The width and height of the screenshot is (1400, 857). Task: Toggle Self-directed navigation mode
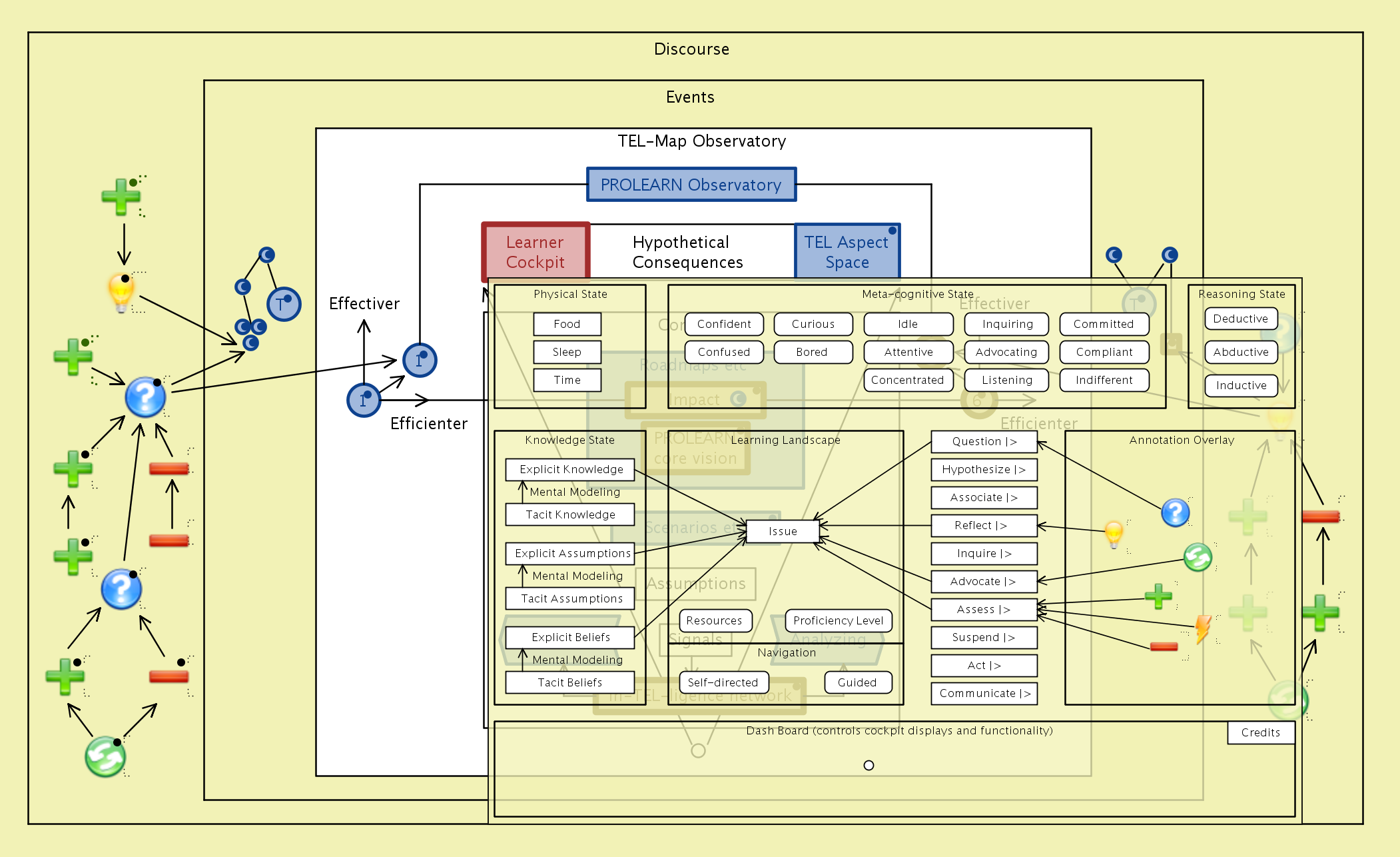click(723, 682)
